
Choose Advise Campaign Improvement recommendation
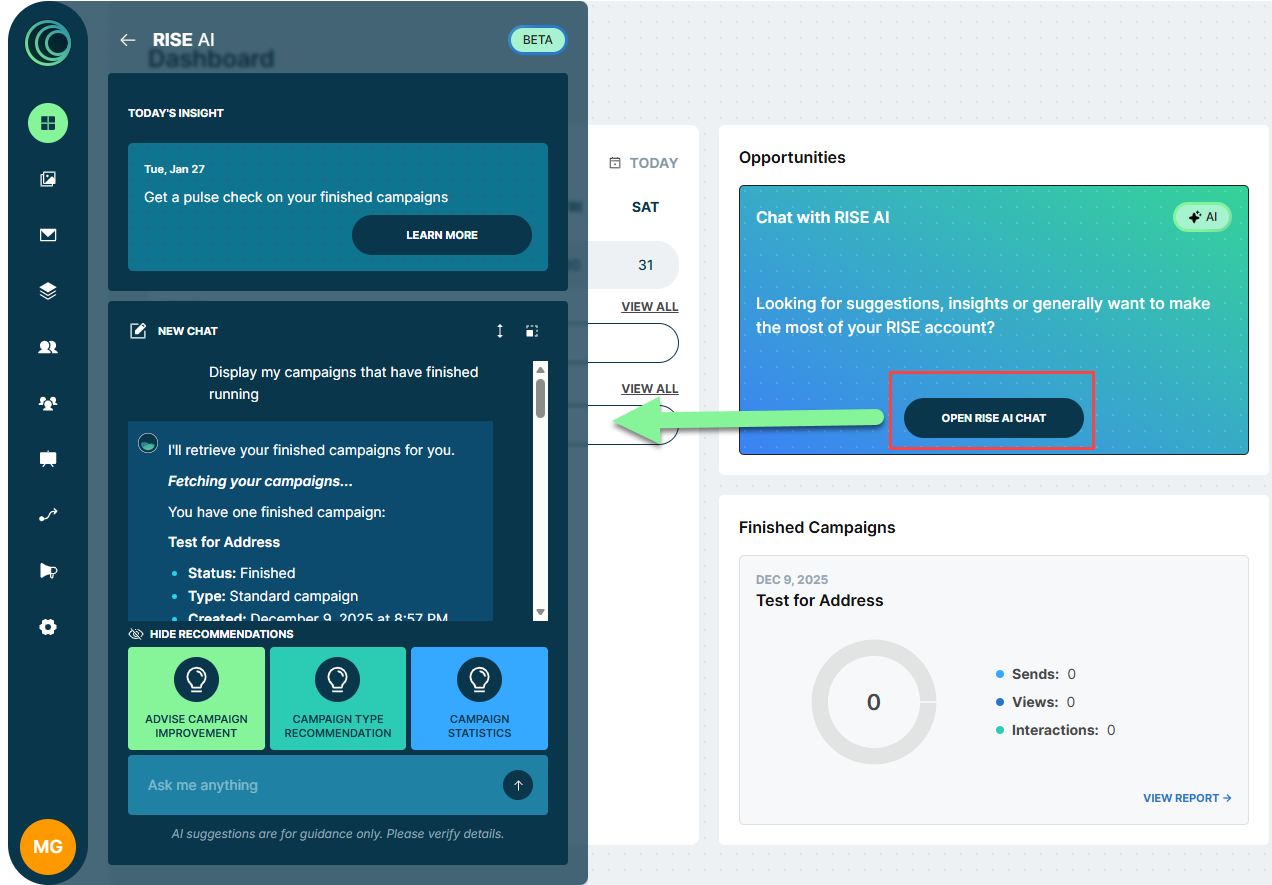[196, 699]
